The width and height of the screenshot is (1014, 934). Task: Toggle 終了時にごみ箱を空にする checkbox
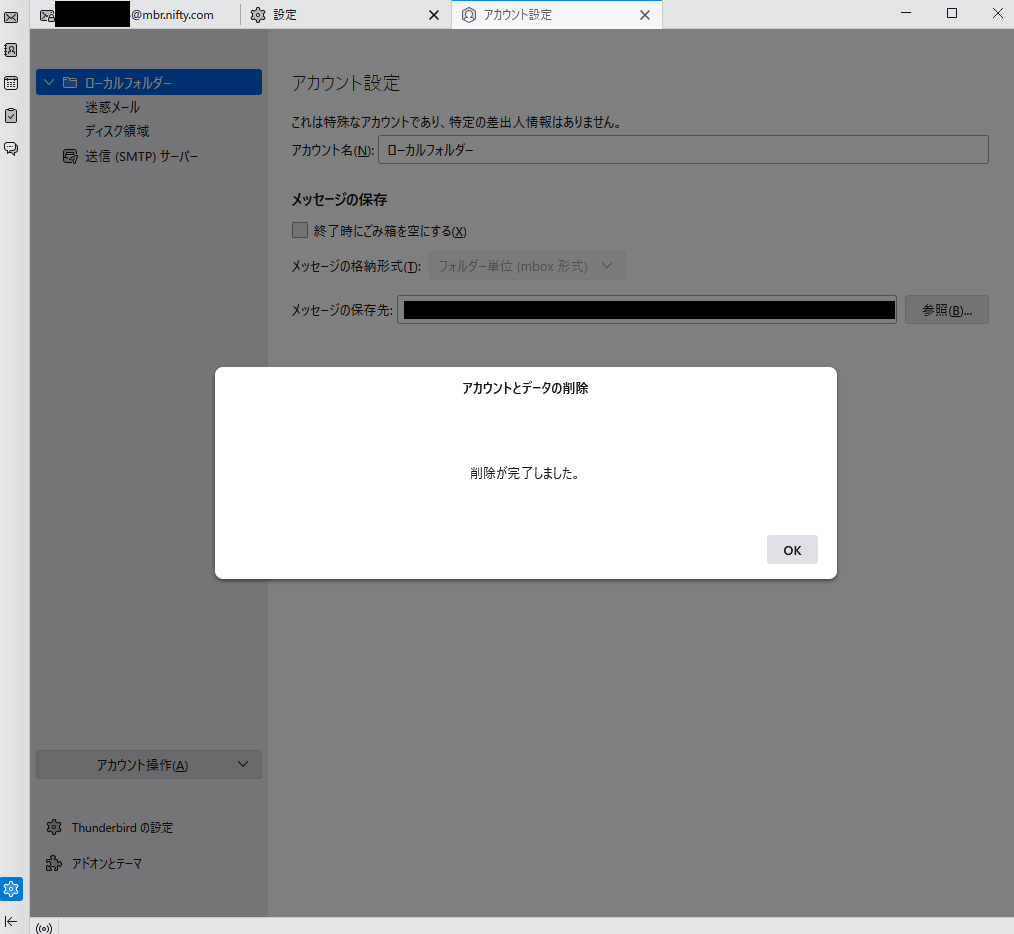pos(300,230)
